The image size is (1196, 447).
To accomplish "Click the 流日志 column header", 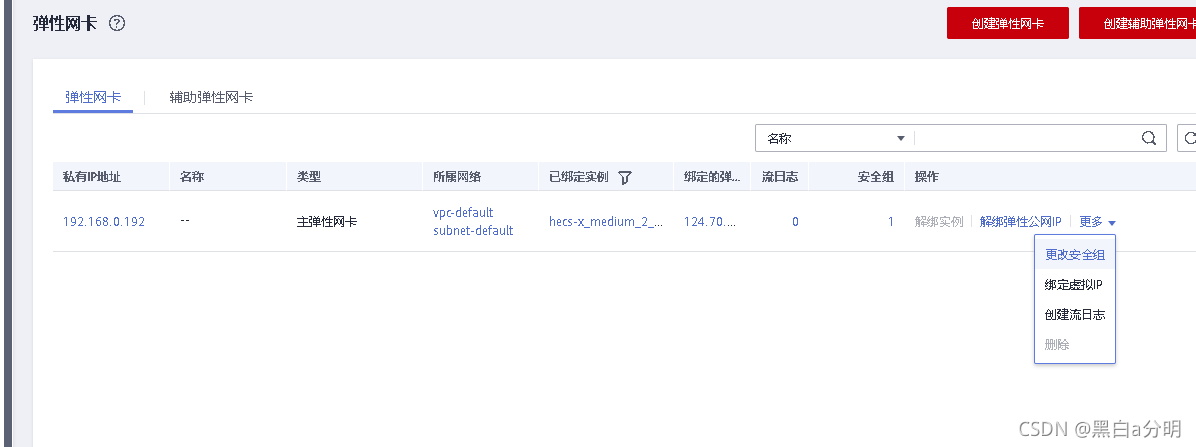I will 780,177.
